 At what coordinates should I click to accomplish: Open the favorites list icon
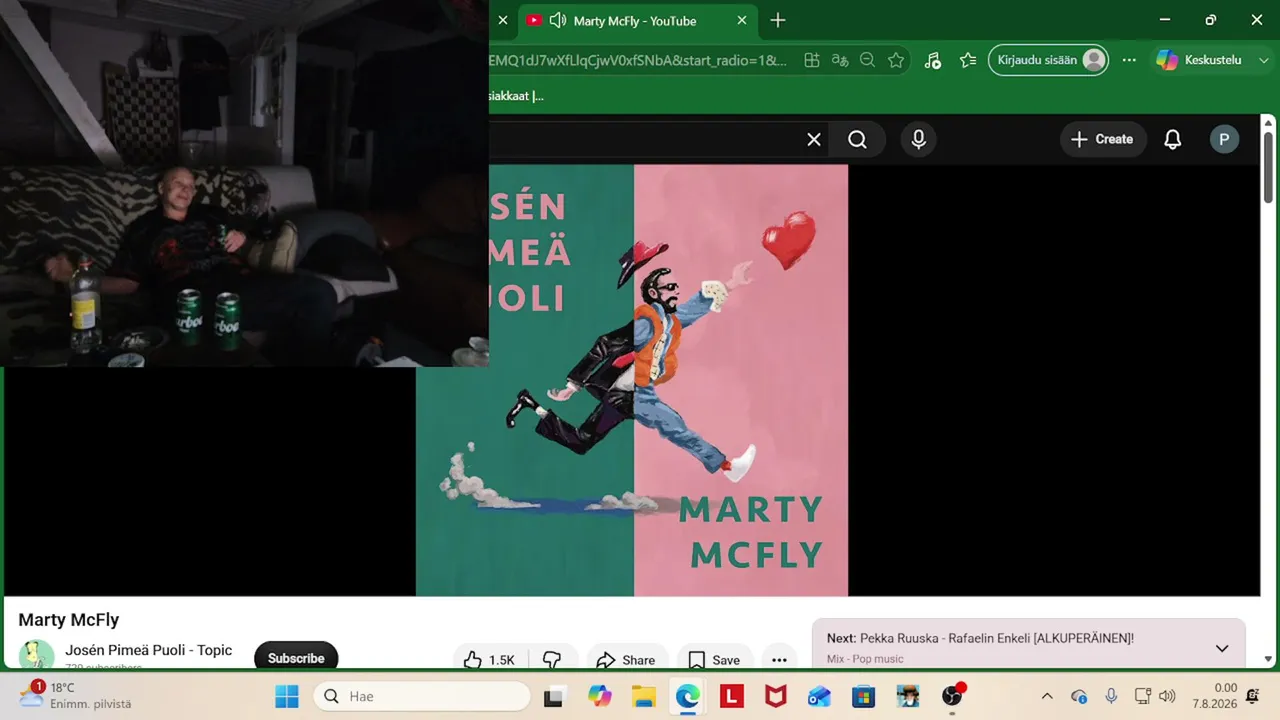click(x=968, y=60)
